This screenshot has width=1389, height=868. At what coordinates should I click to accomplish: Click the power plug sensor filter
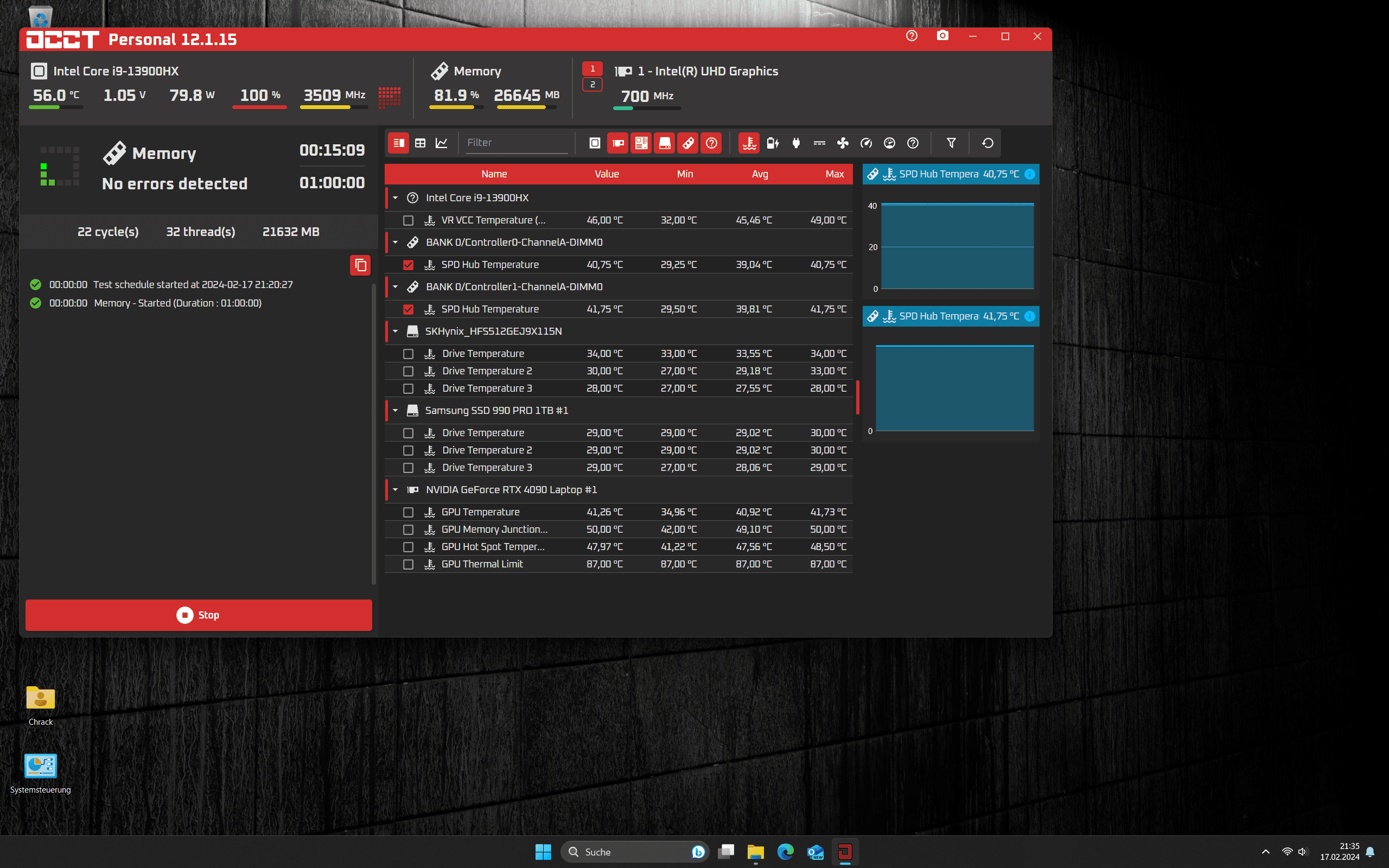point(796,143)
